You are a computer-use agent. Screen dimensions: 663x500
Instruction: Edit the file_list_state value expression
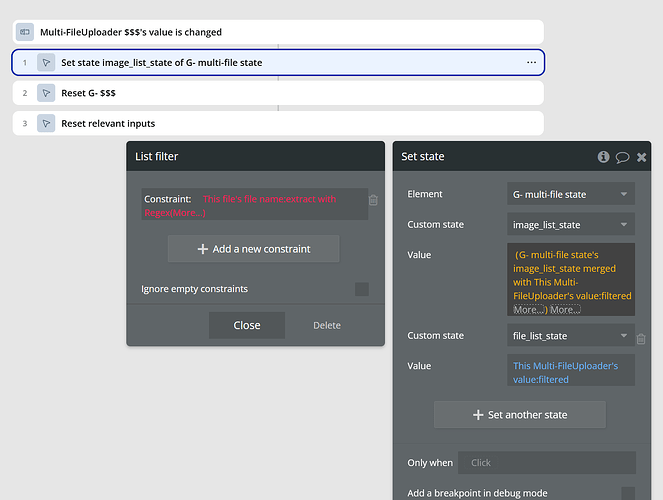[571, 370]
